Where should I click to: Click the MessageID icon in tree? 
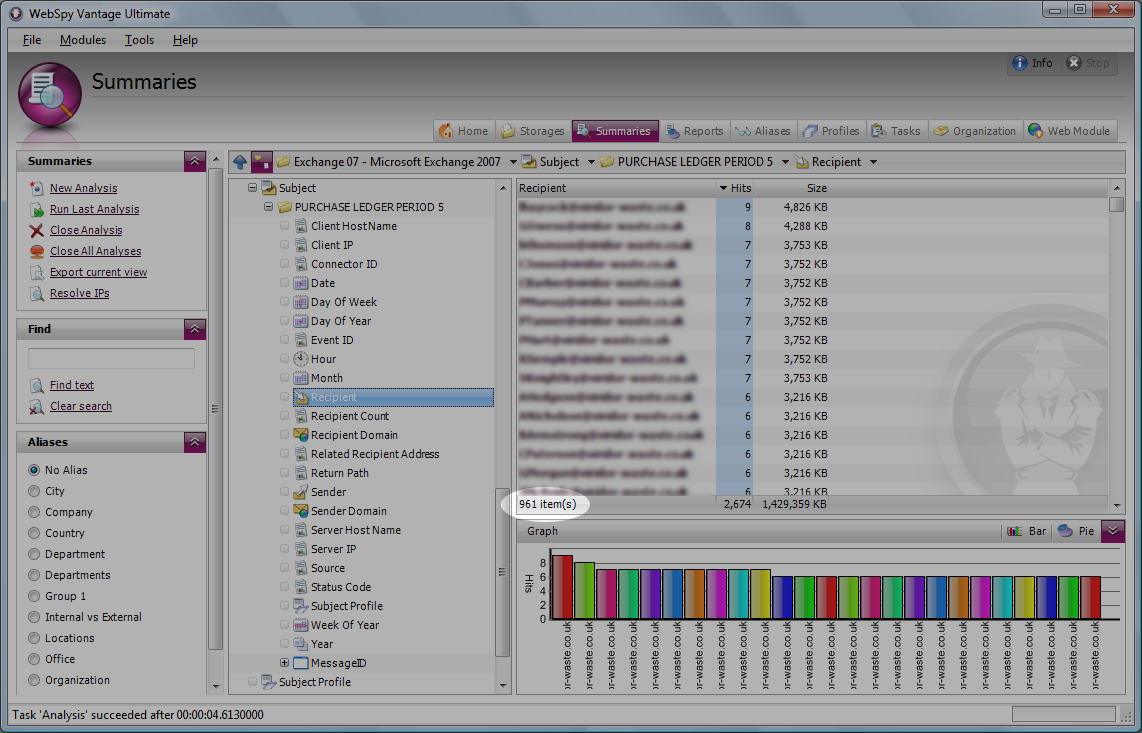tap(301, 663)
